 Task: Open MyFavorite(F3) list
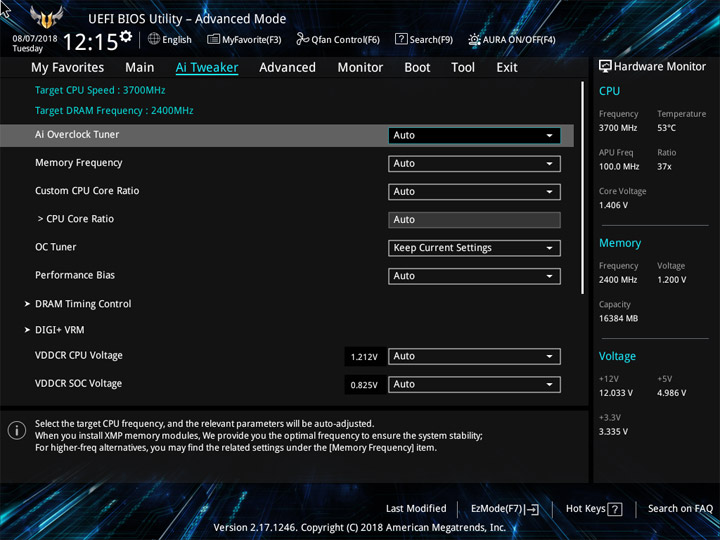(x=244, y=39)
